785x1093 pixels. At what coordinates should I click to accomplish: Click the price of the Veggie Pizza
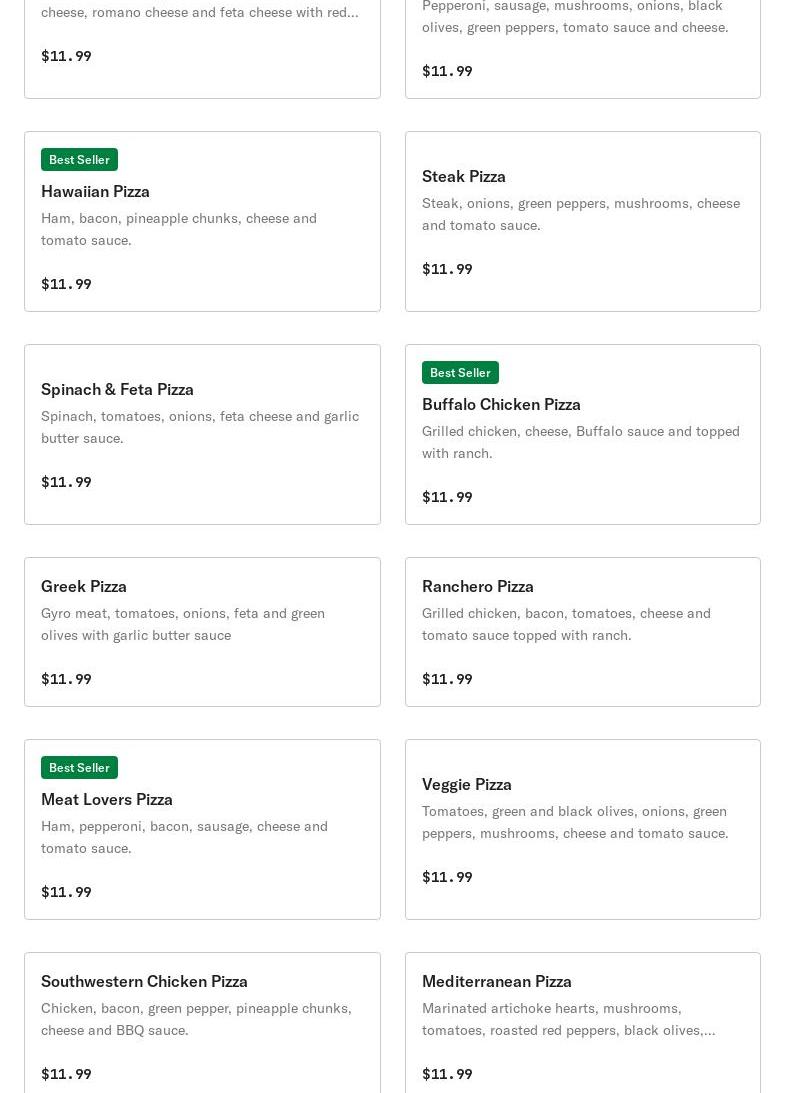pyautogui.click(x=447, y=877)
